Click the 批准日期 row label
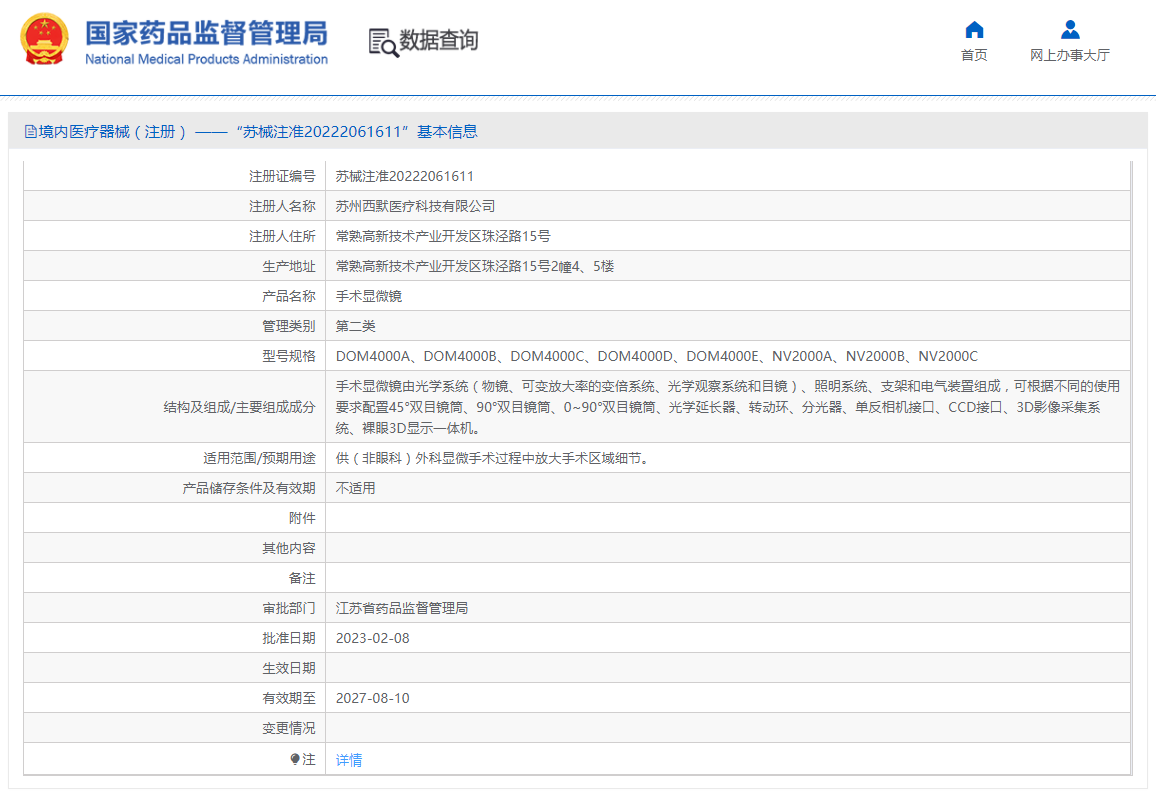 click(289, 639)
